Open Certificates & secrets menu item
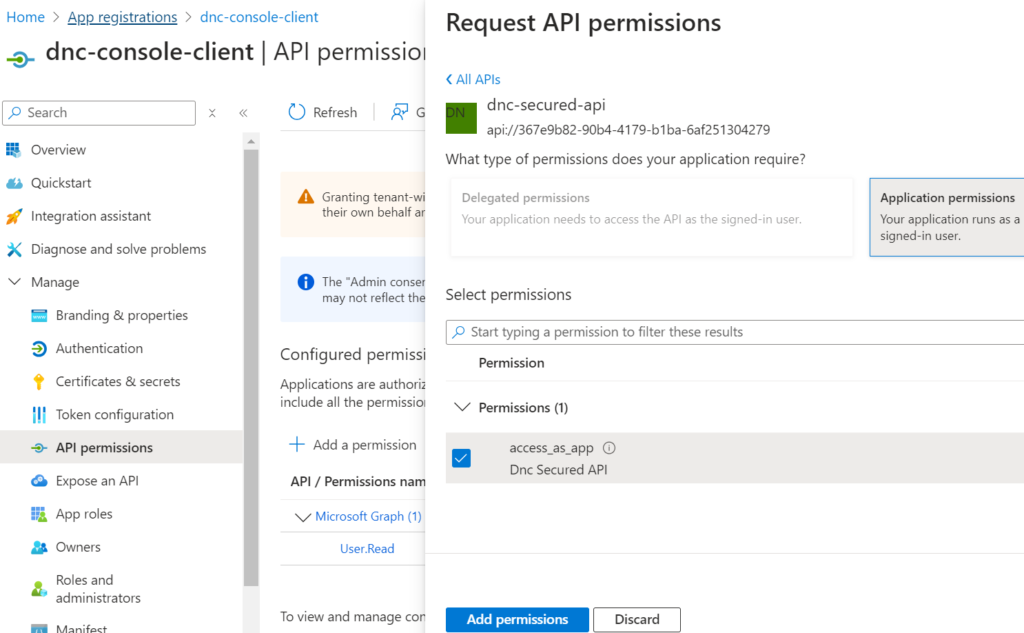The image size is (1024, 633). tap(118, 381)
